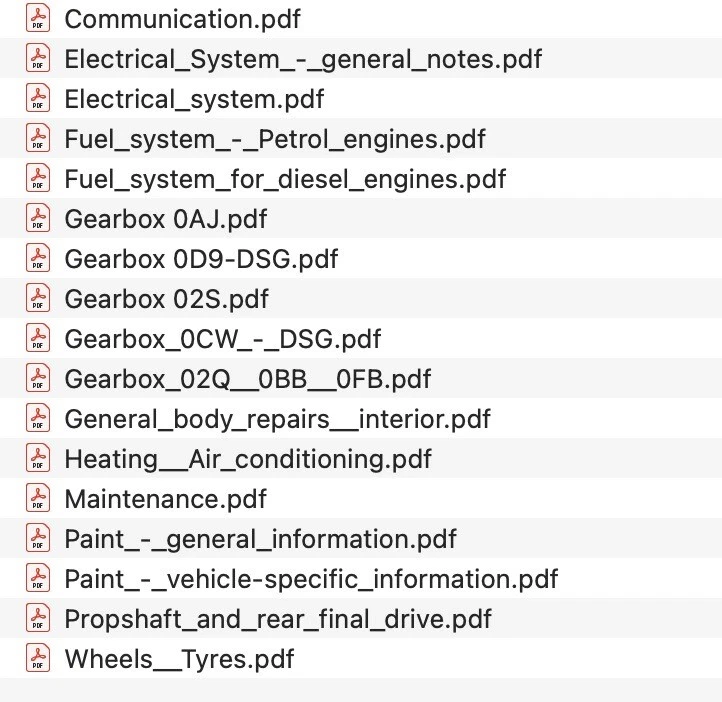Click the PDF icon for Wheels__Tyres.pdf
Image resolution: width=722 pixels, height=702 pixels.
click(38, 658)
